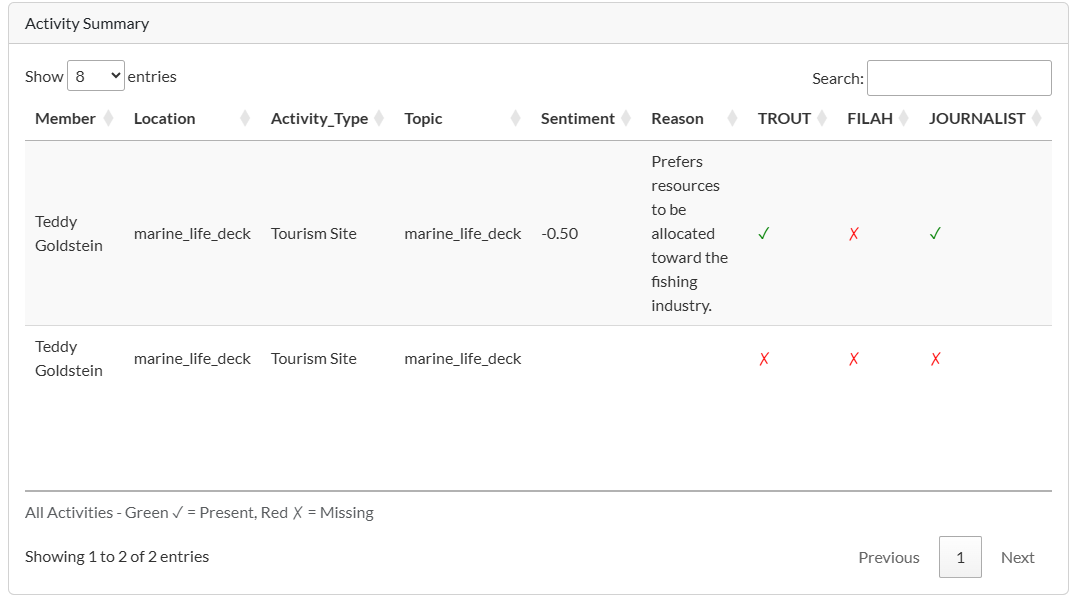Click into the Search input field
Screen dimensions: 1078x604
point(958,78)
